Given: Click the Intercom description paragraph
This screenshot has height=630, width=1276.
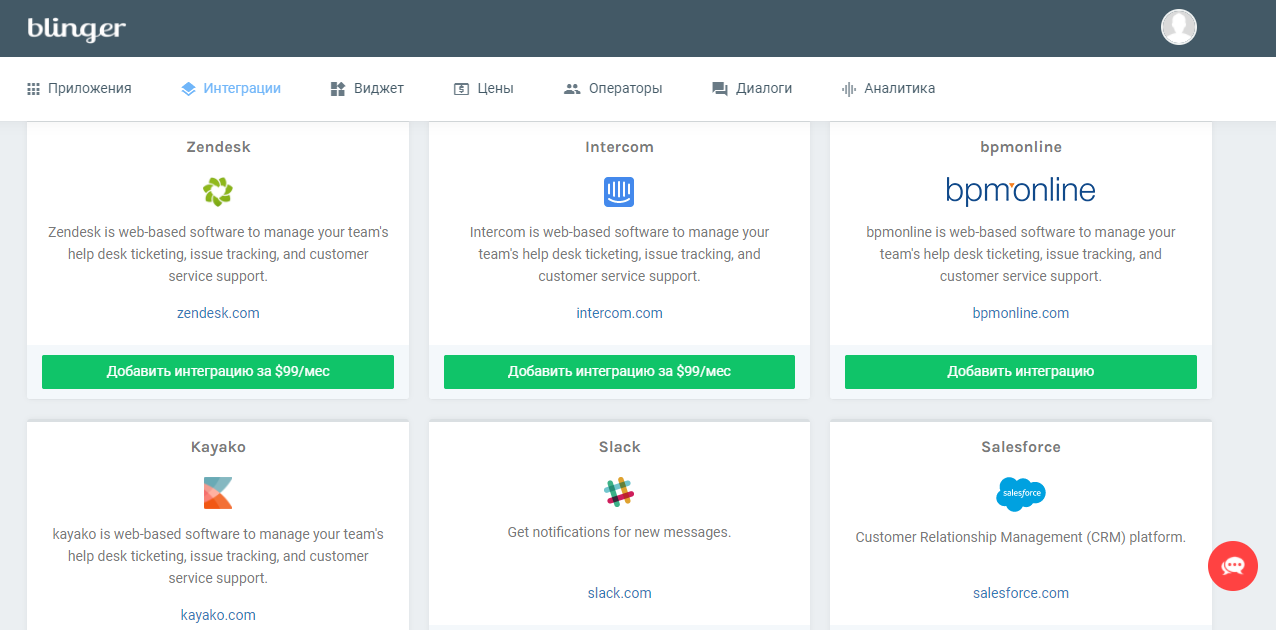Looking at the screenshot, I should (x=619, y=254).
